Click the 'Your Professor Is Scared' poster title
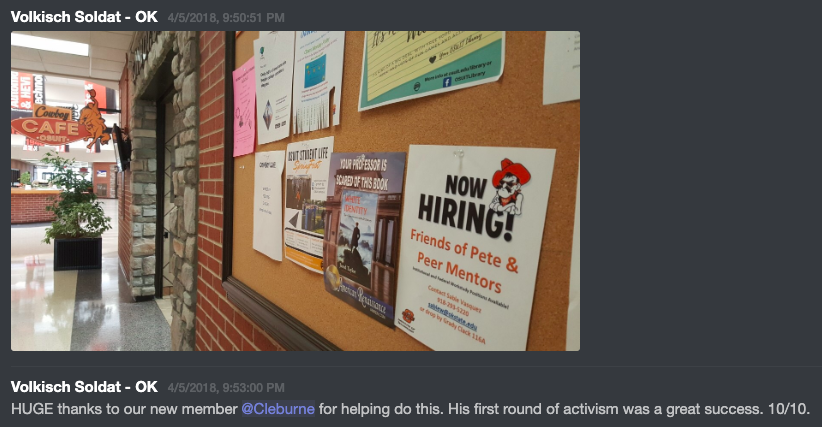 362,173
